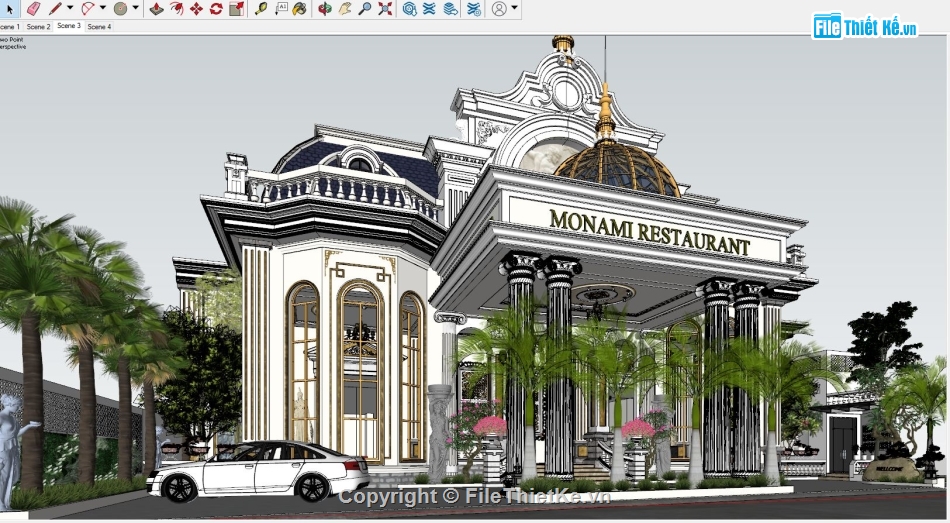Switch to the Scene 3 tab
Image resolution: width=950 pixels, height=523 pixels.
[x=68, y=26]
